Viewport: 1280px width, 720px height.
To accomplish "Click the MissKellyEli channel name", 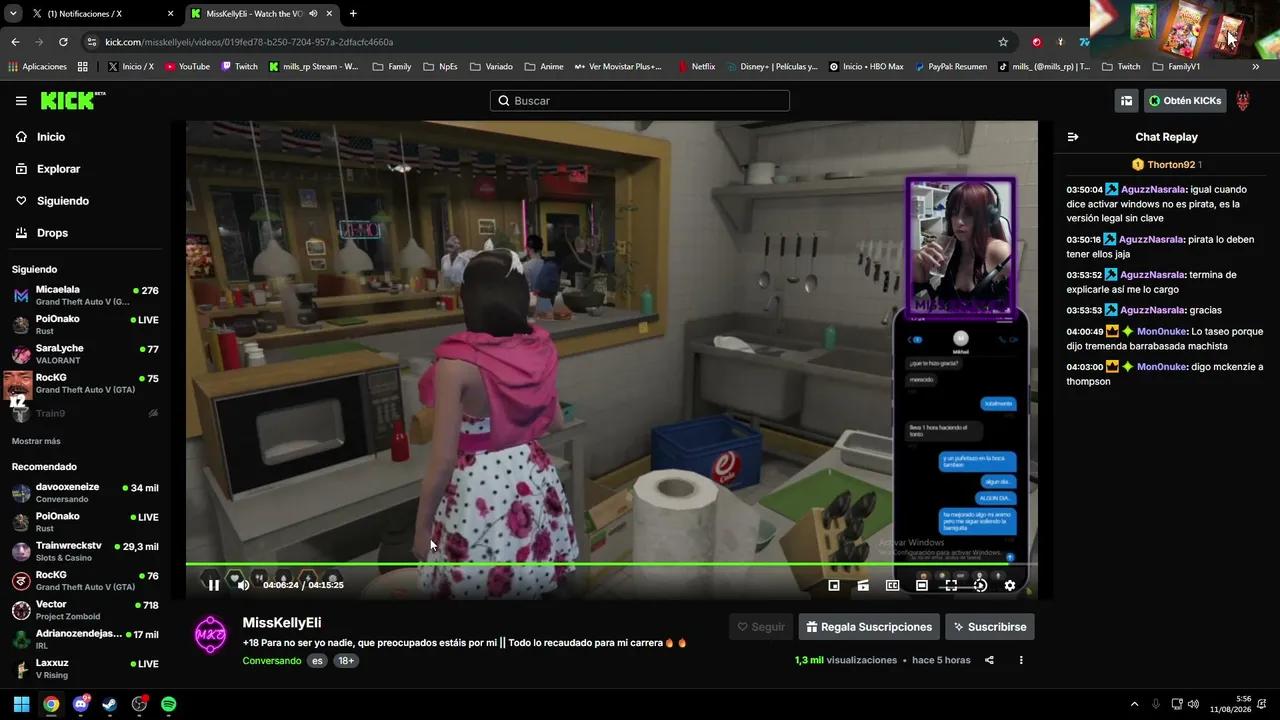I will coord(282,623).
